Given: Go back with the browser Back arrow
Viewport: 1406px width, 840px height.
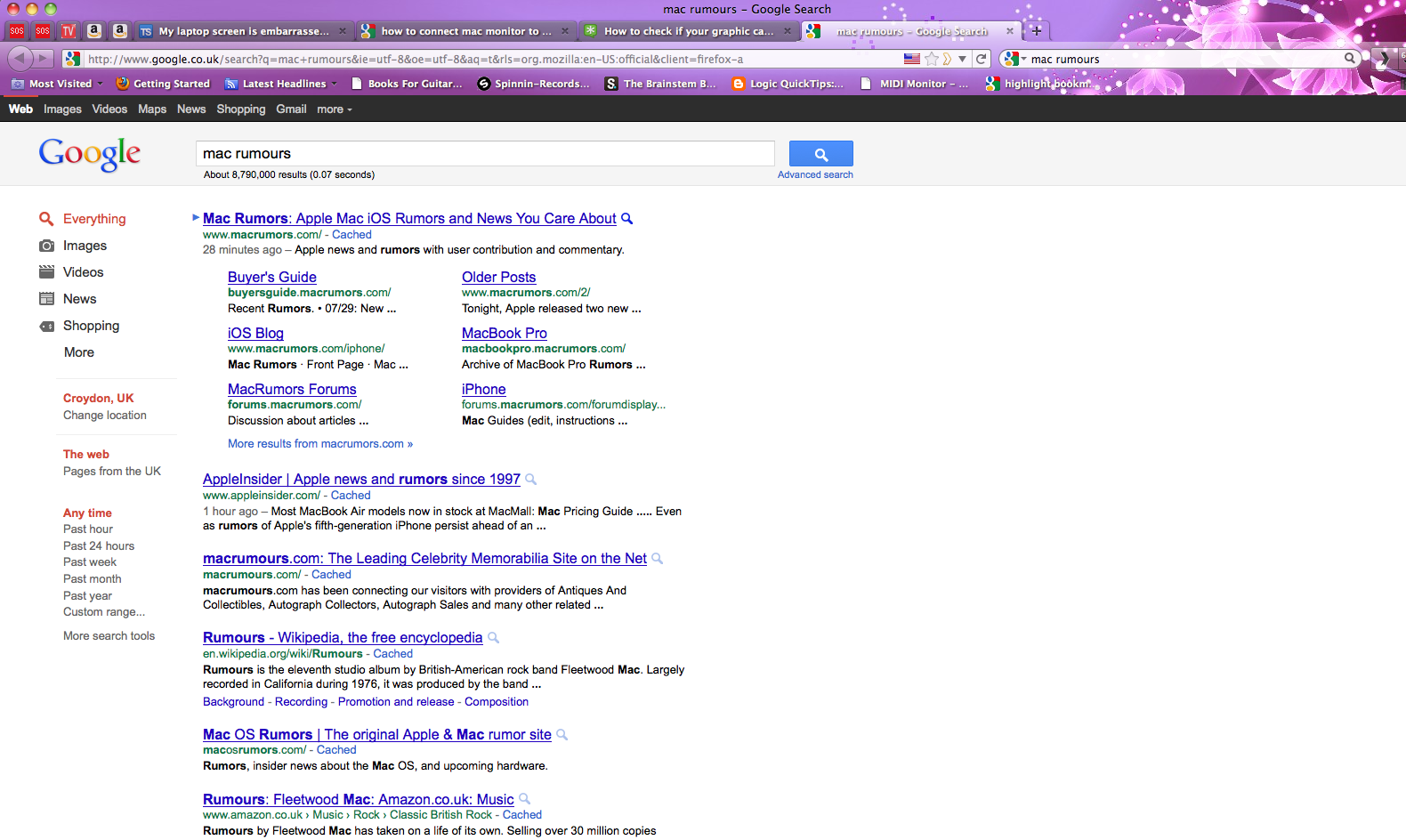Looking at the screenshot, I should point(19,59).
